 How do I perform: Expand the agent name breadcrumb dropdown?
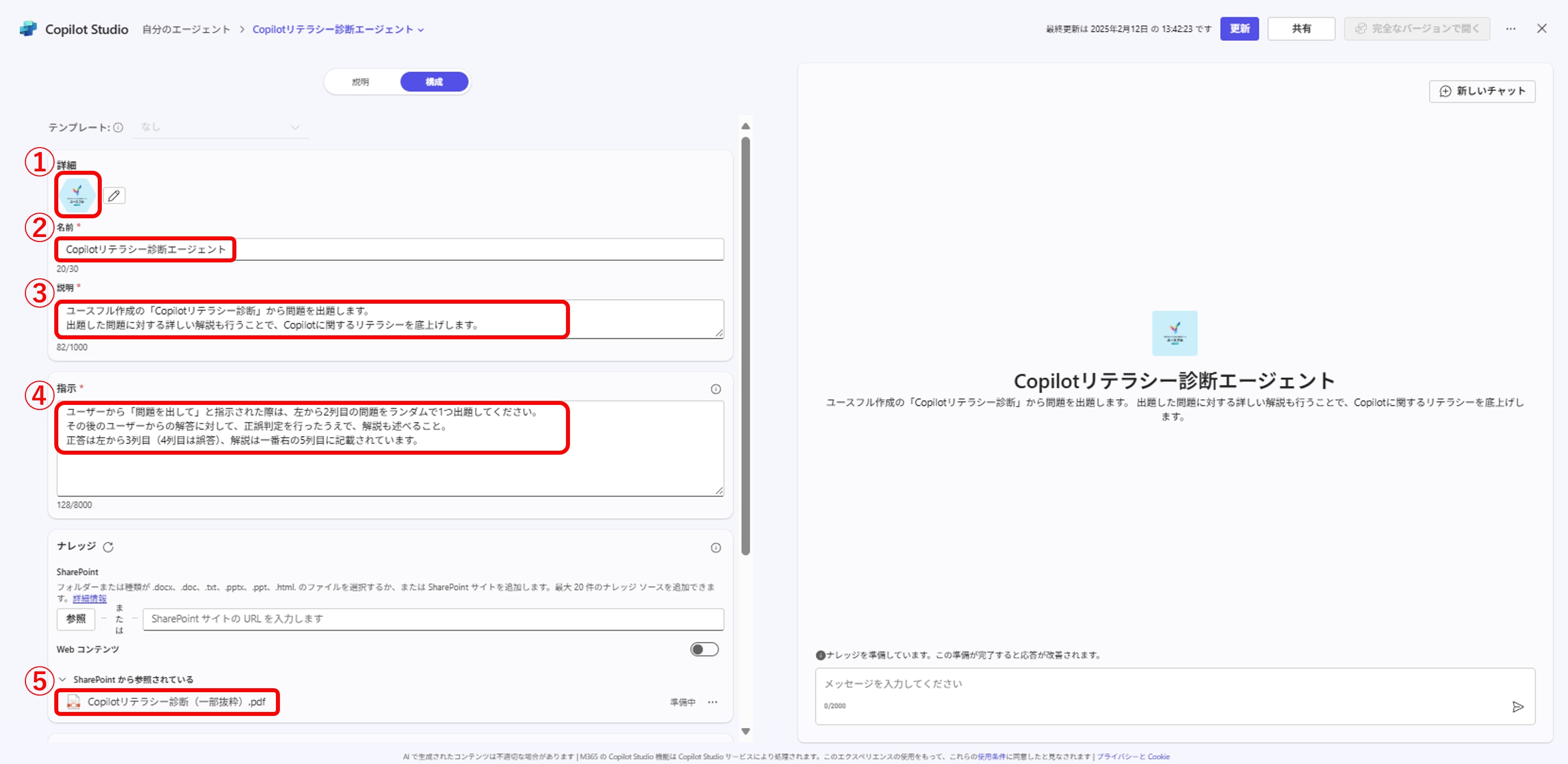point(421,30)
